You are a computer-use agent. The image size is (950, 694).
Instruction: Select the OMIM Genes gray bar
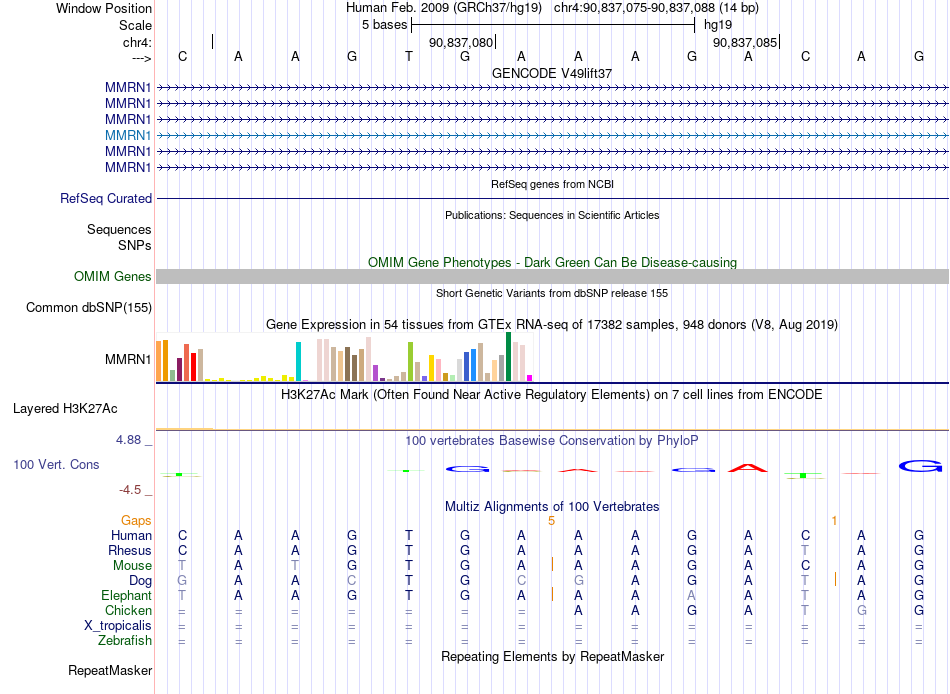click(x=552, y=276)
